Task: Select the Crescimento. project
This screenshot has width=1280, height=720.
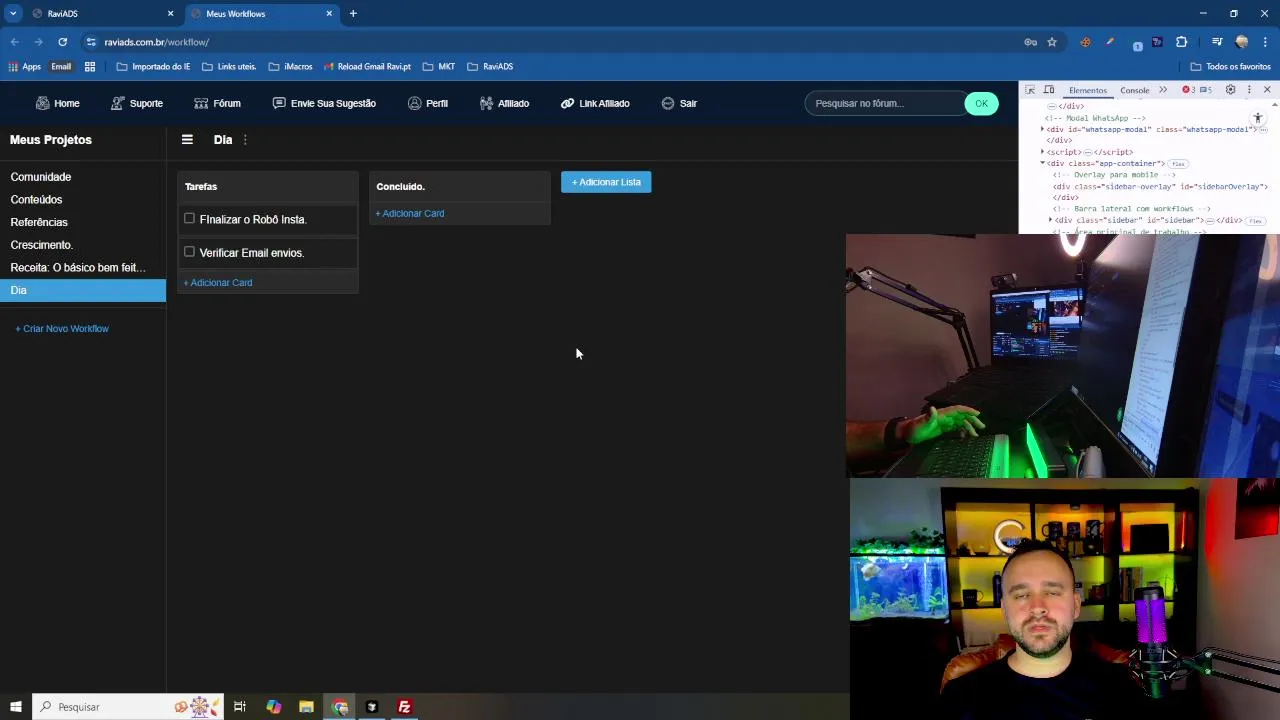Action: coord(42,245)
